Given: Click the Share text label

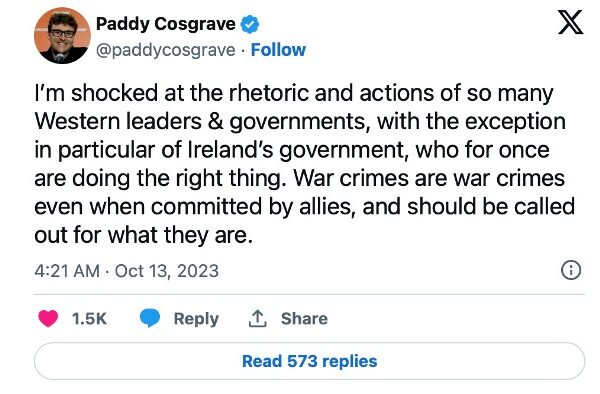Looking at the screenshot, I should pyautogui.click(x=304, y=318).
